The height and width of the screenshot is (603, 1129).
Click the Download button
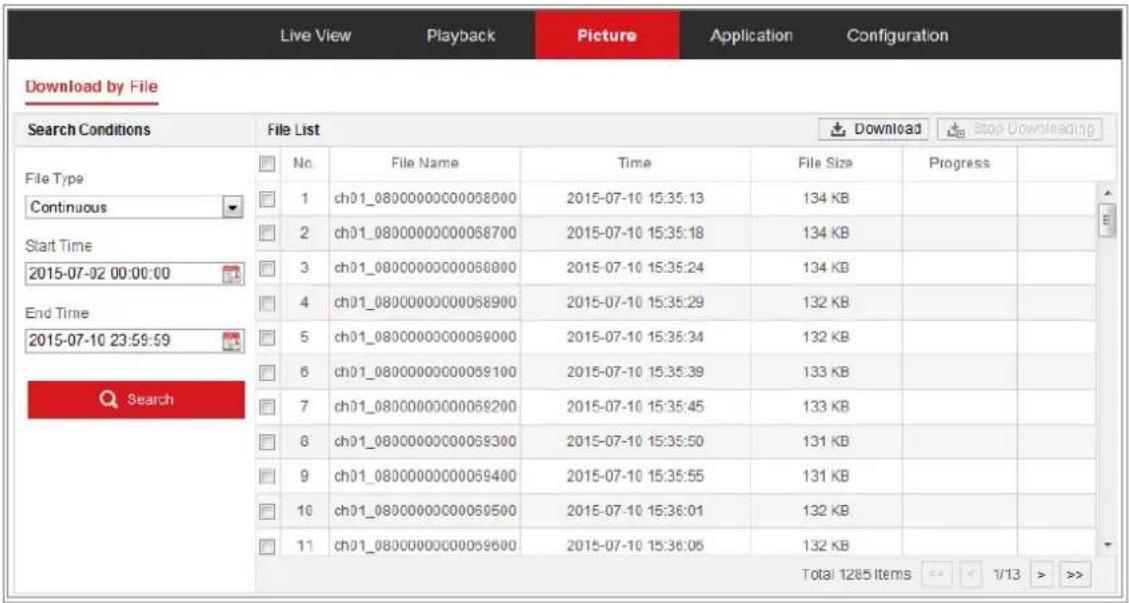pos(873,129)
